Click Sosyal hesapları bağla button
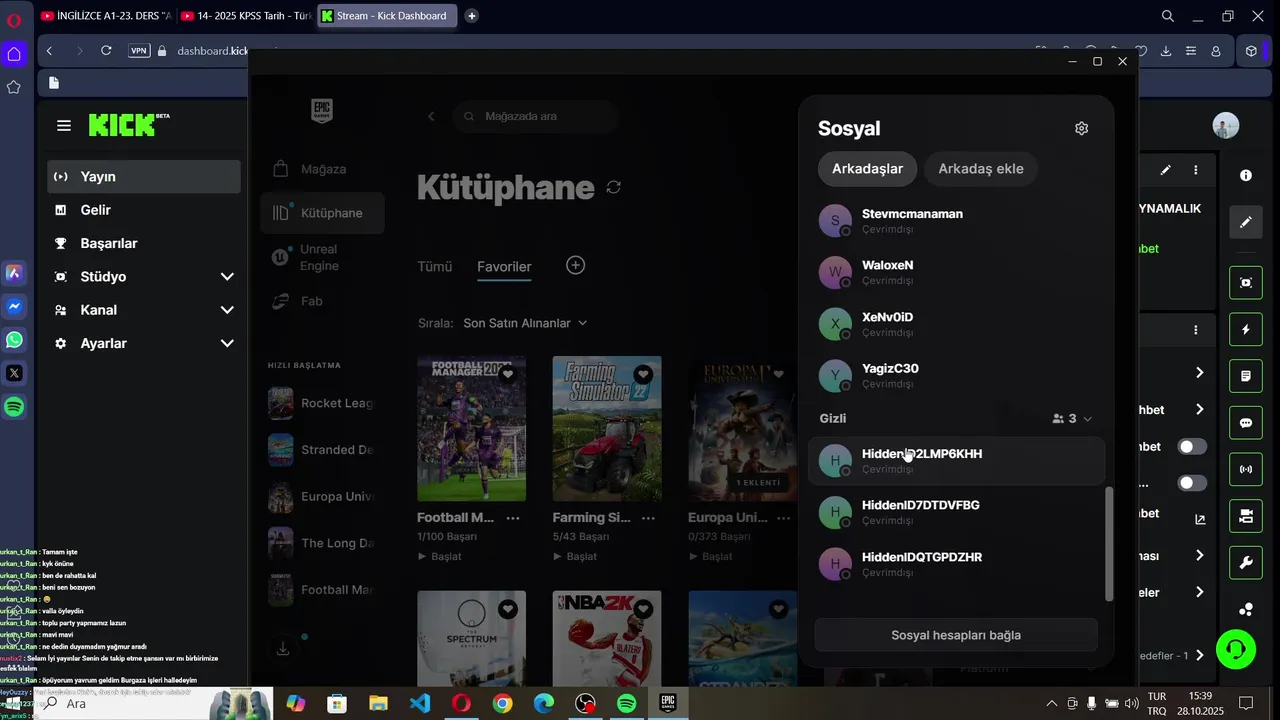The image size is (1280, 720). (x=956, y=635)
